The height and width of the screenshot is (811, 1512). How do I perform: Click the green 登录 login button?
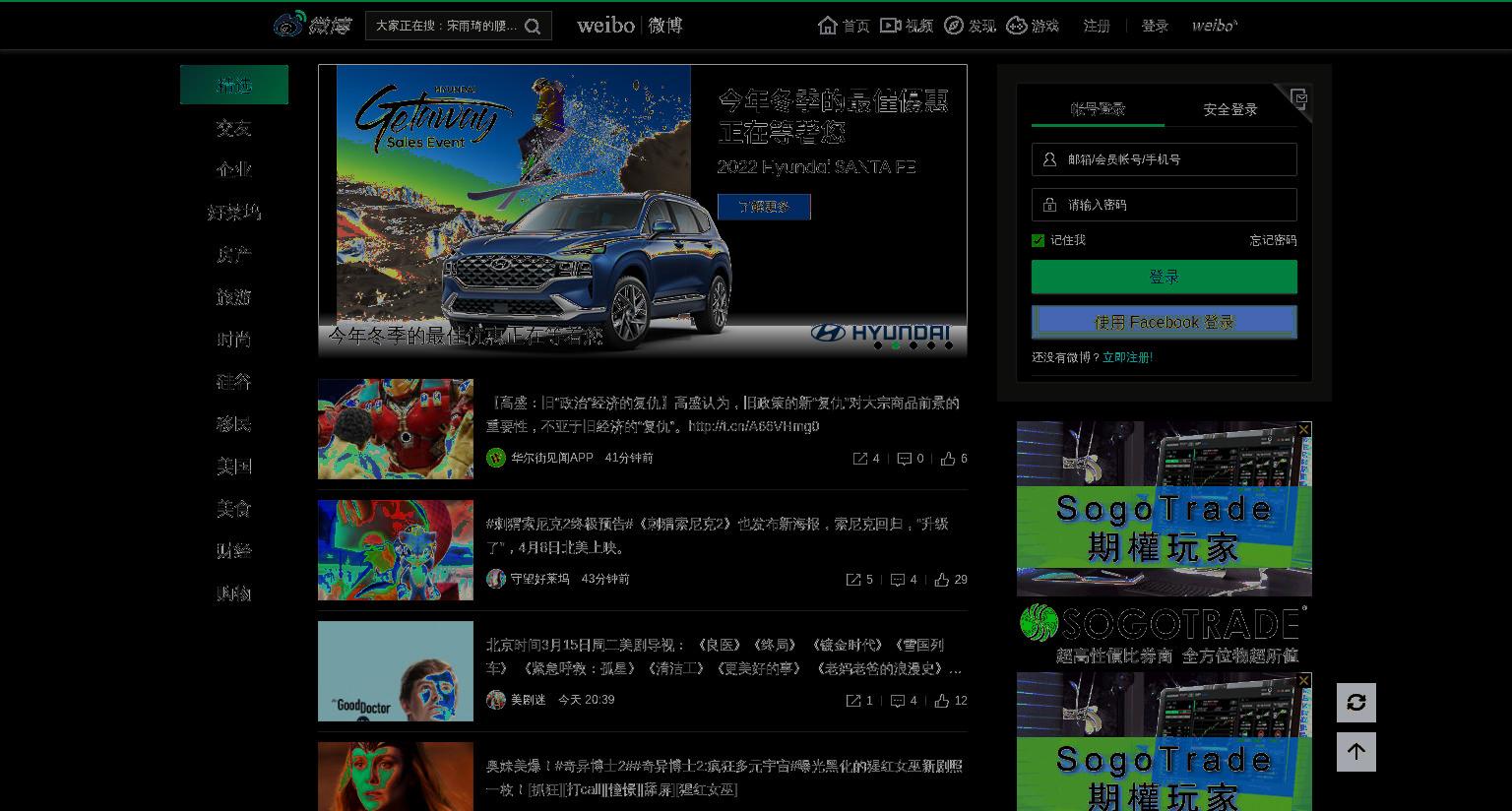pos(1165,277)
